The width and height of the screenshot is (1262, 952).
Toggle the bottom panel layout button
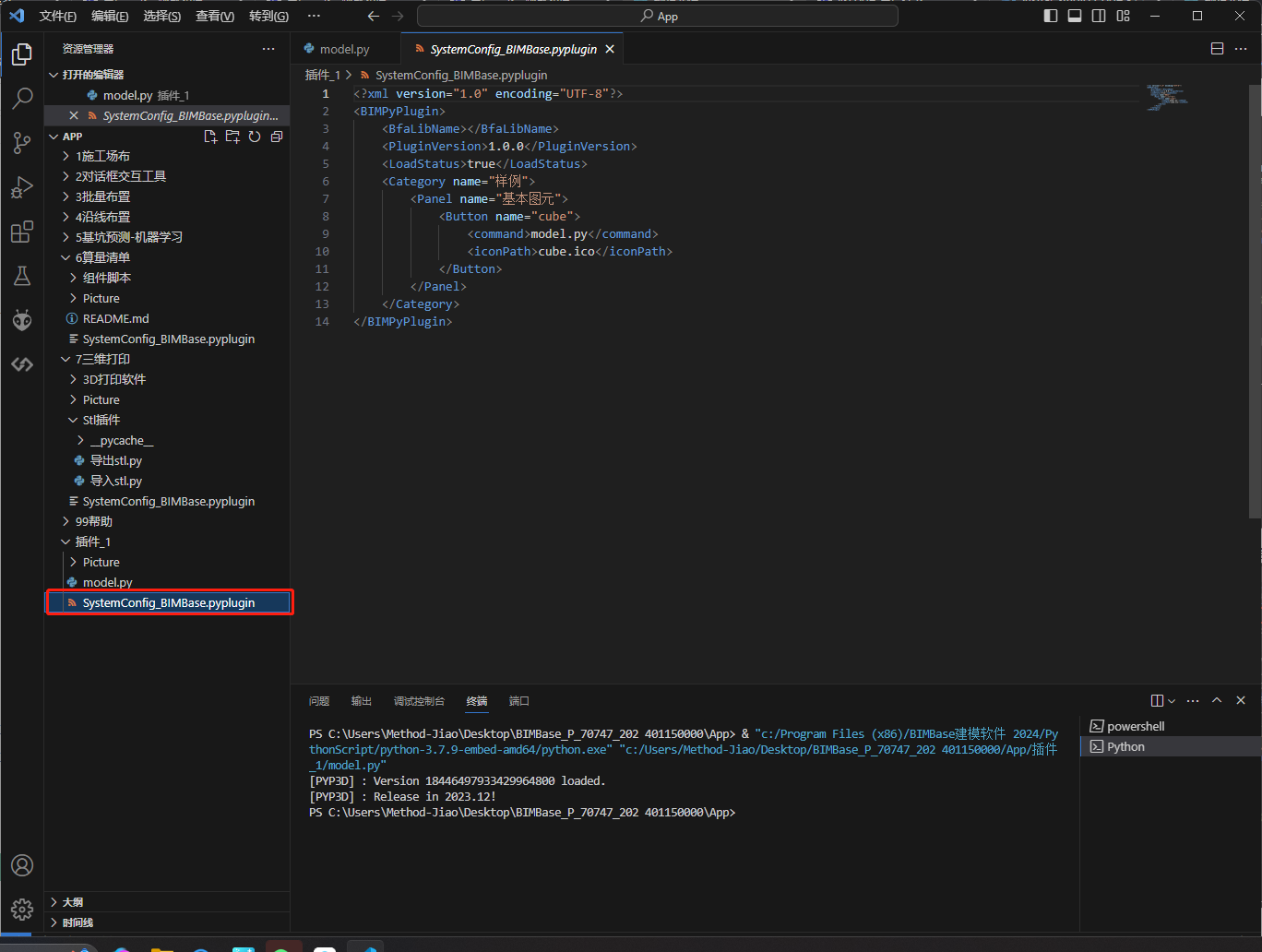click(1075, 16)
